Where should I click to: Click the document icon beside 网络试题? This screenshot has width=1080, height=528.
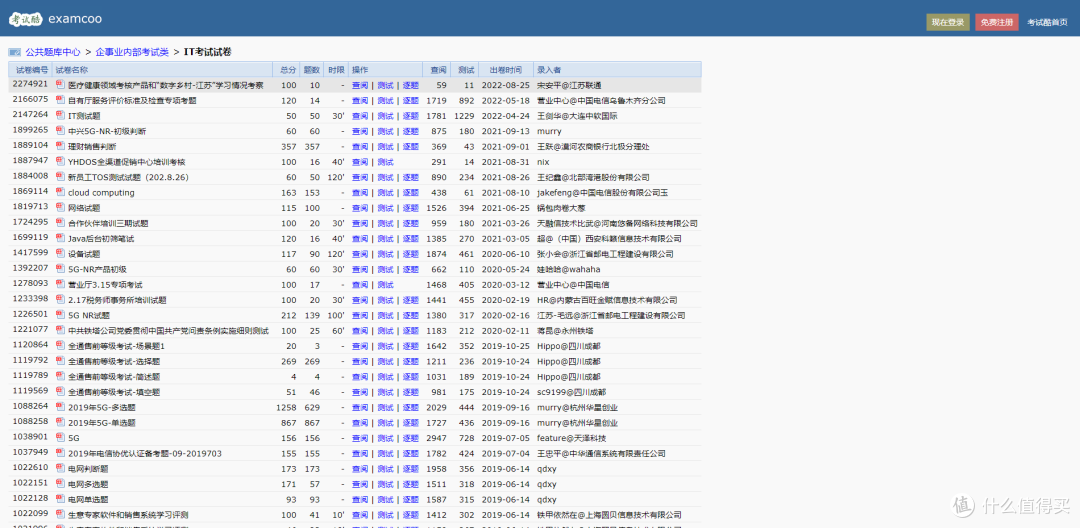click(60, 207)
